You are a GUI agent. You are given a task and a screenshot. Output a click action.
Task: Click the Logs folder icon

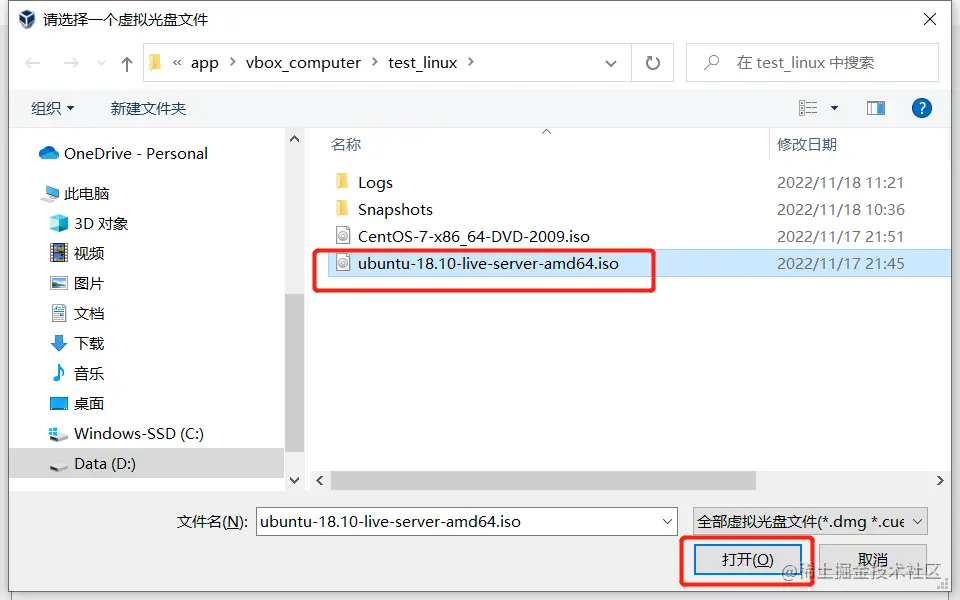[343, 182]
